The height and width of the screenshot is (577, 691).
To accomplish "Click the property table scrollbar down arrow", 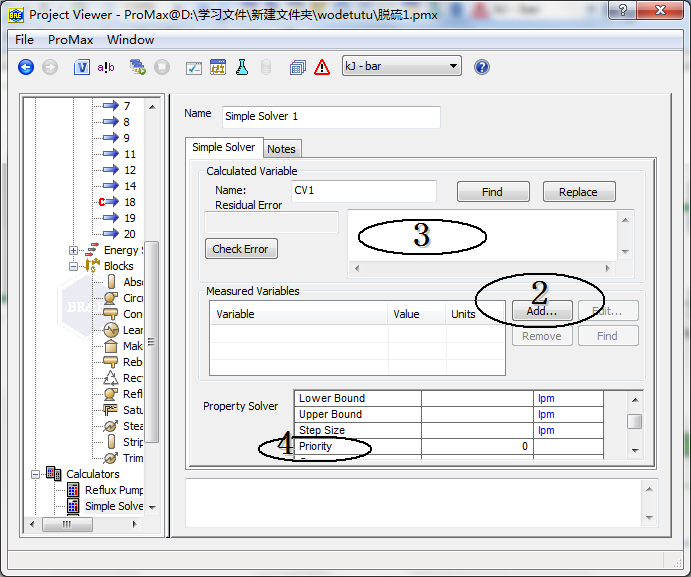I will click(635, 451).
